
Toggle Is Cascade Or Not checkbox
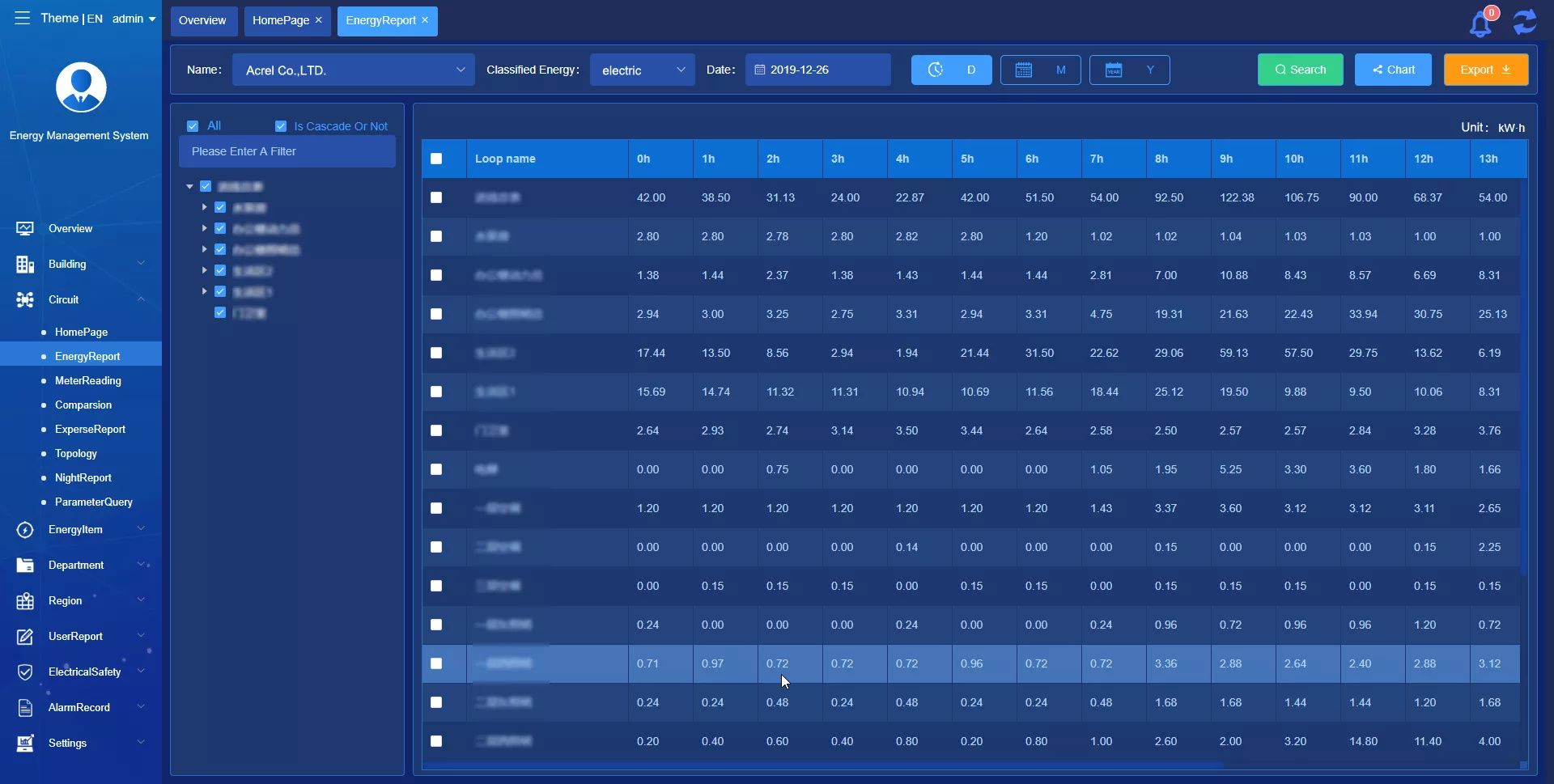281,126
